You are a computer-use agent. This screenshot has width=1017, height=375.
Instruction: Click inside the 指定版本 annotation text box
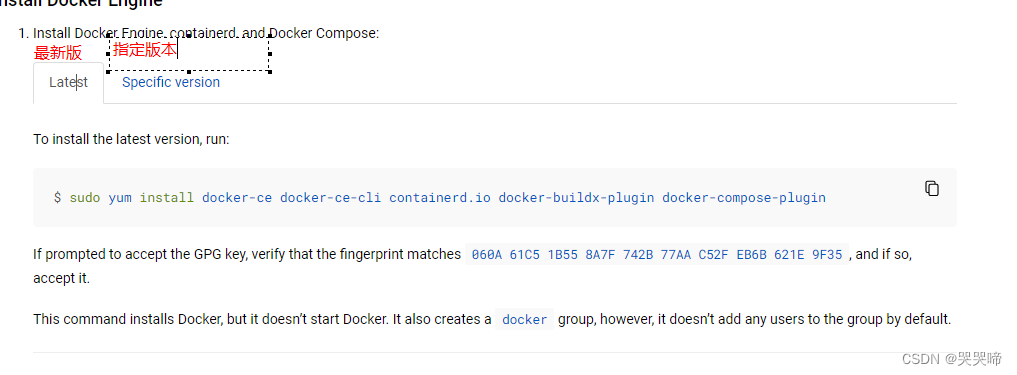pos(189,54)
